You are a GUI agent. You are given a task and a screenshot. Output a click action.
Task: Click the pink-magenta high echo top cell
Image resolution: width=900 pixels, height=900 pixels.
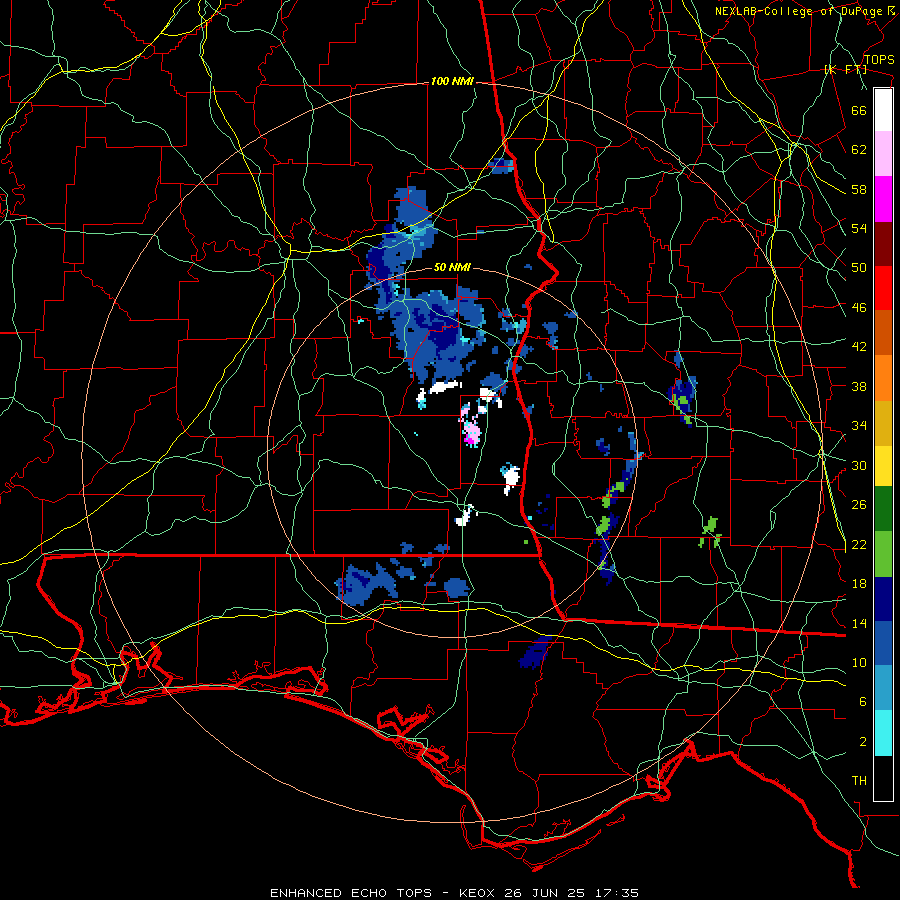click(x=471, y=431)
